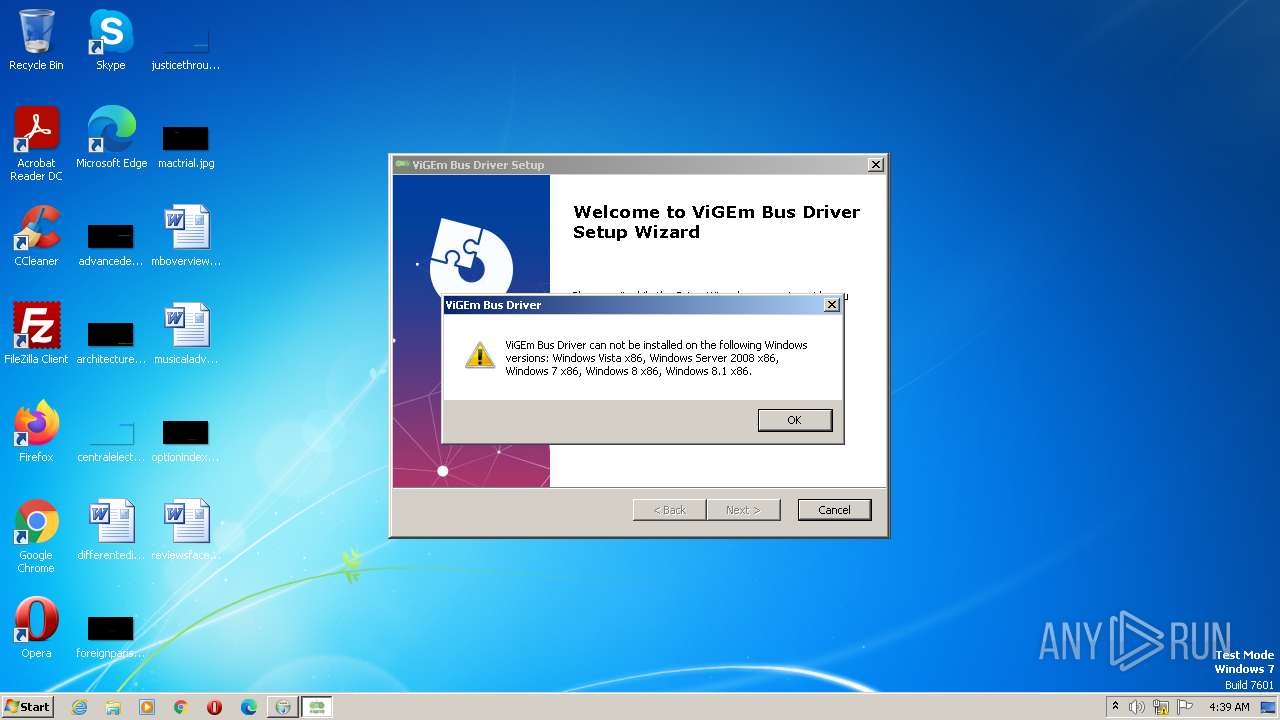The image size is (1280, 720).
Task: Switch to the installer taskbar button
Action: point(283,707)
